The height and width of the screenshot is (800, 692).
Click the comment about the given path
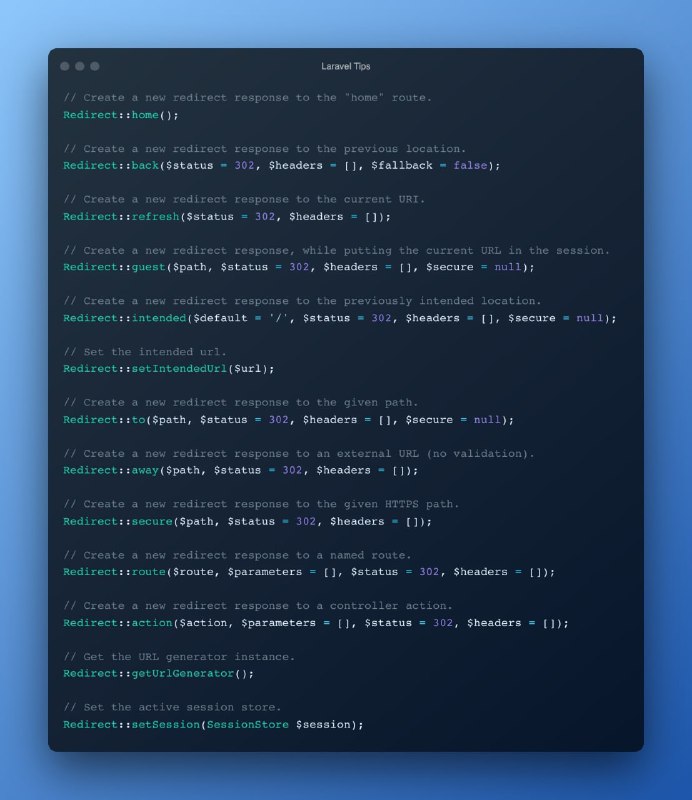(x=240, y=402)
